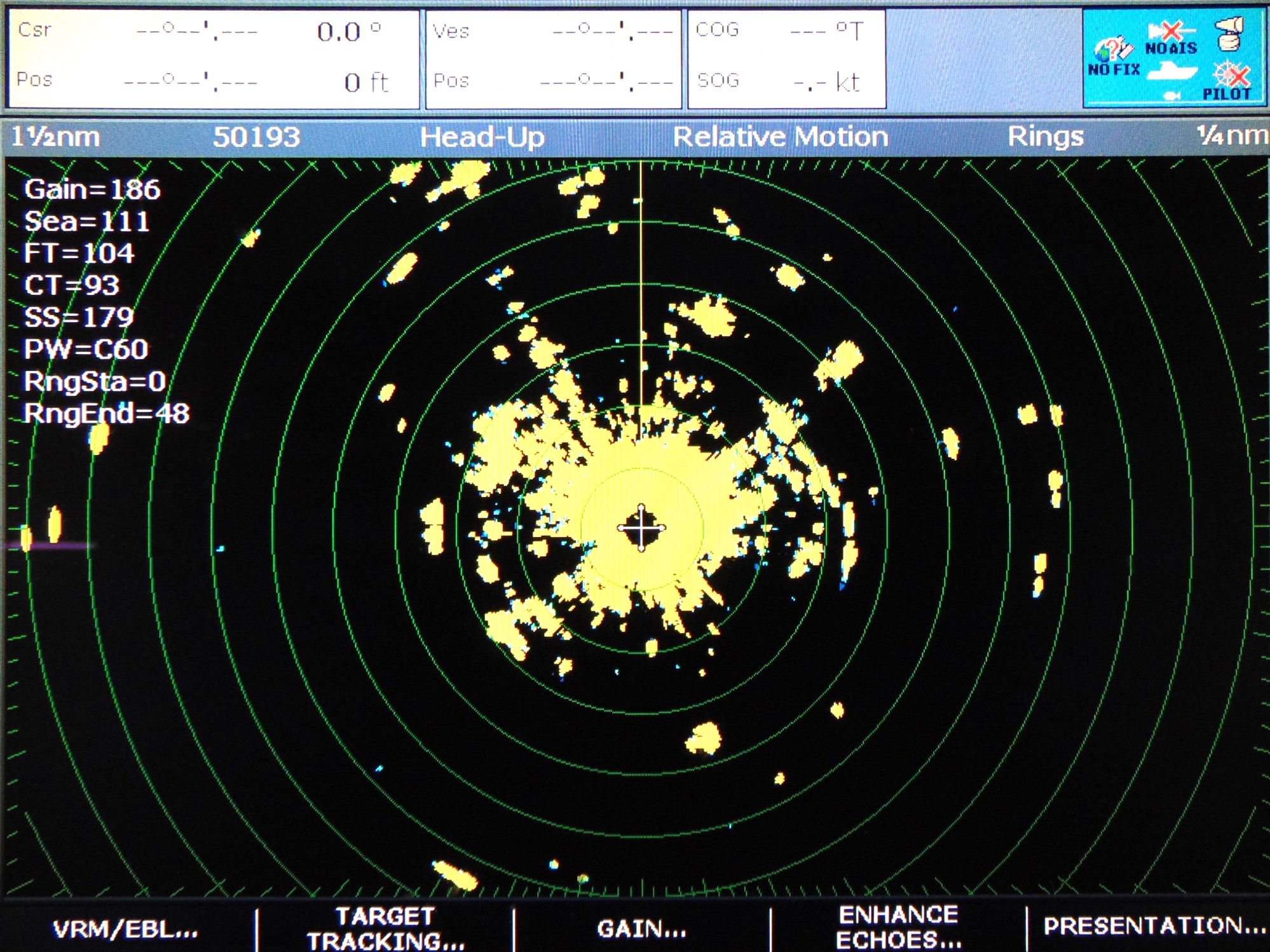This screenshot has width=1270, height=952.
Task: Click the radar scanner icon in status panel
Action: click(x=1230, y=33)
